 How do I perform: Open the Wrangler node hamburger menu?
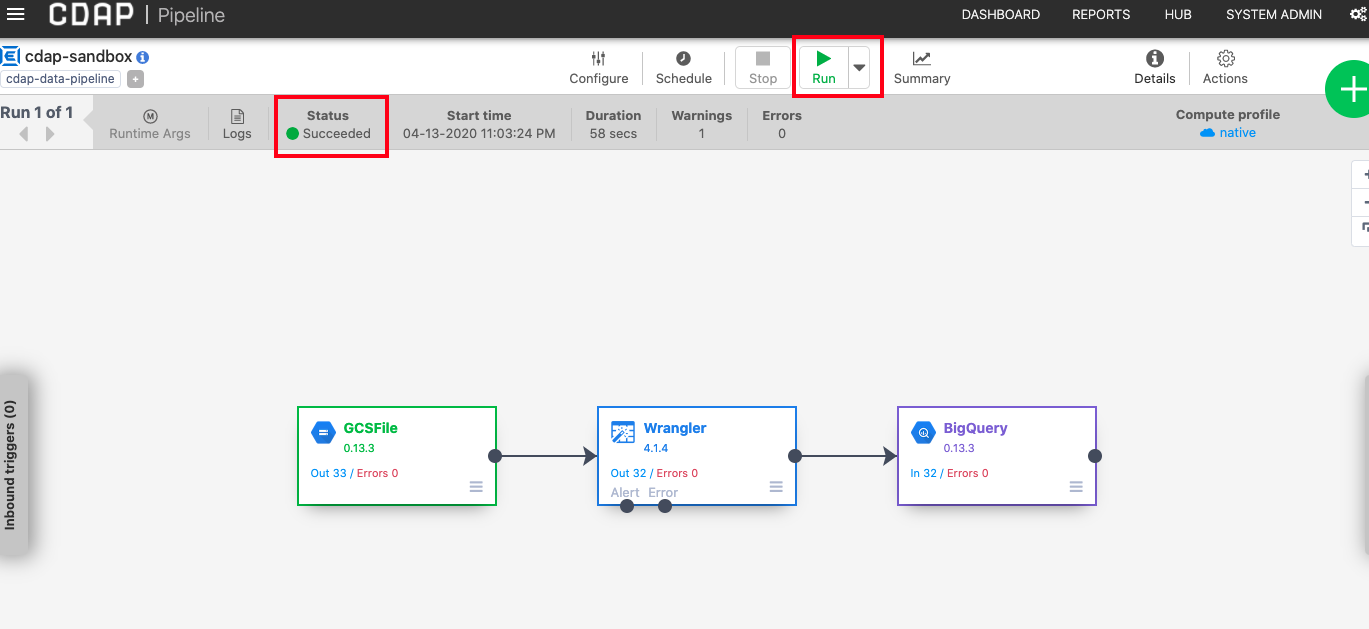coord(776,487)
